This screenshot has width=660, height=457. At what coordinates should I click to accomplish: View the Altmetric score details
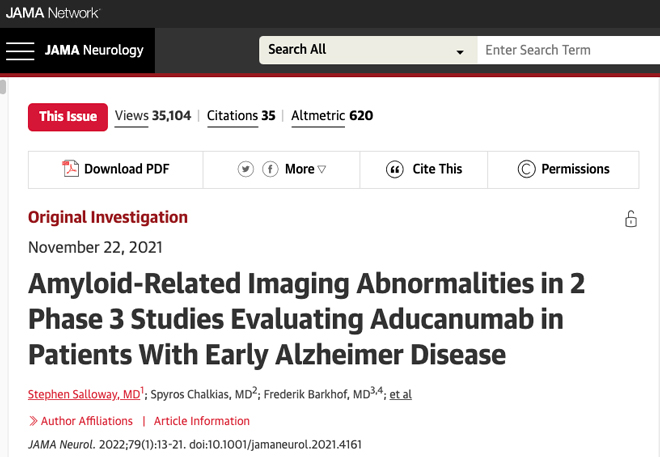pos(332,116)
